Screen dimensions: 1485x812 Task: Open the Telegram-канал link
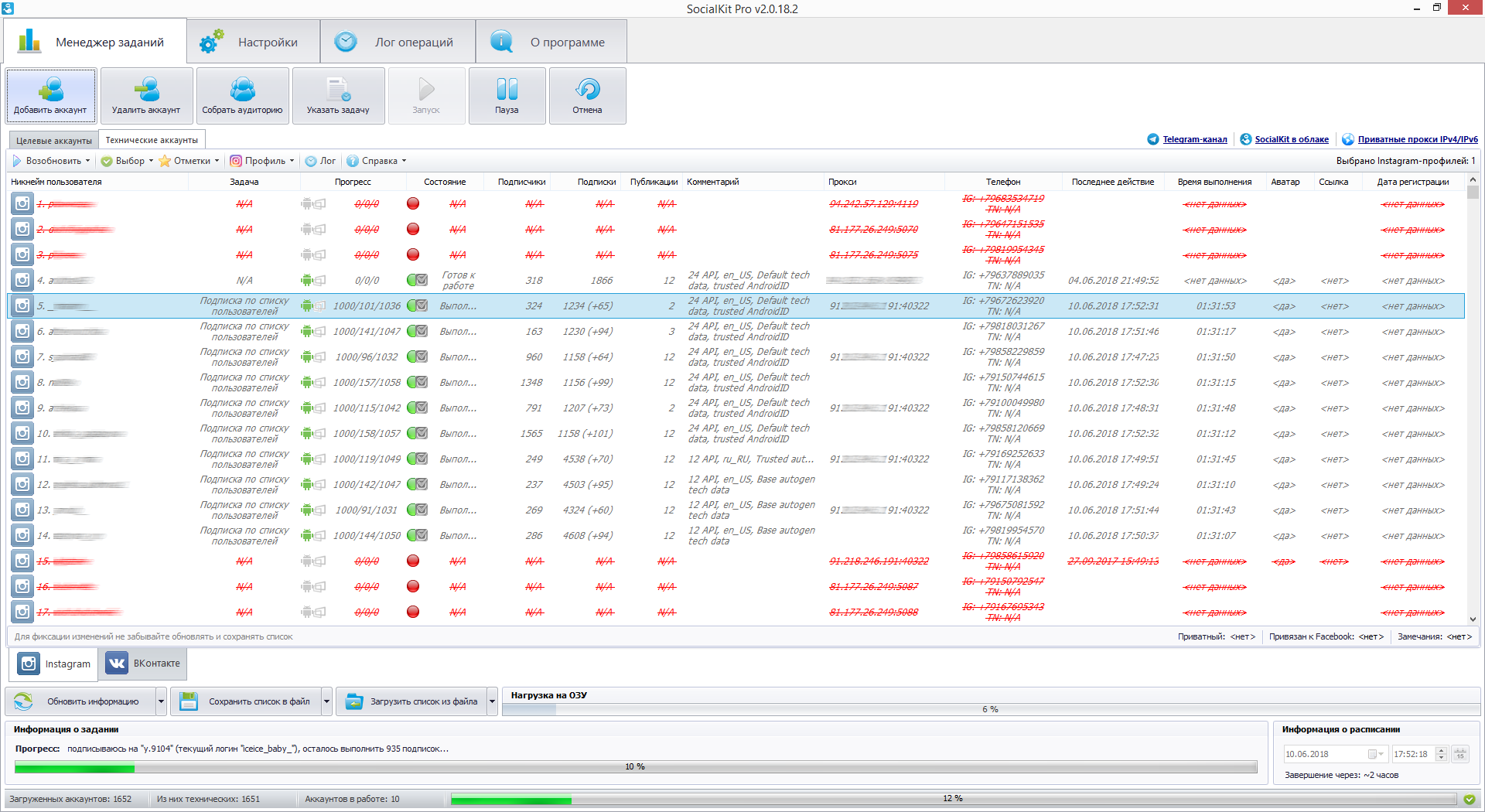(1195, 139)
